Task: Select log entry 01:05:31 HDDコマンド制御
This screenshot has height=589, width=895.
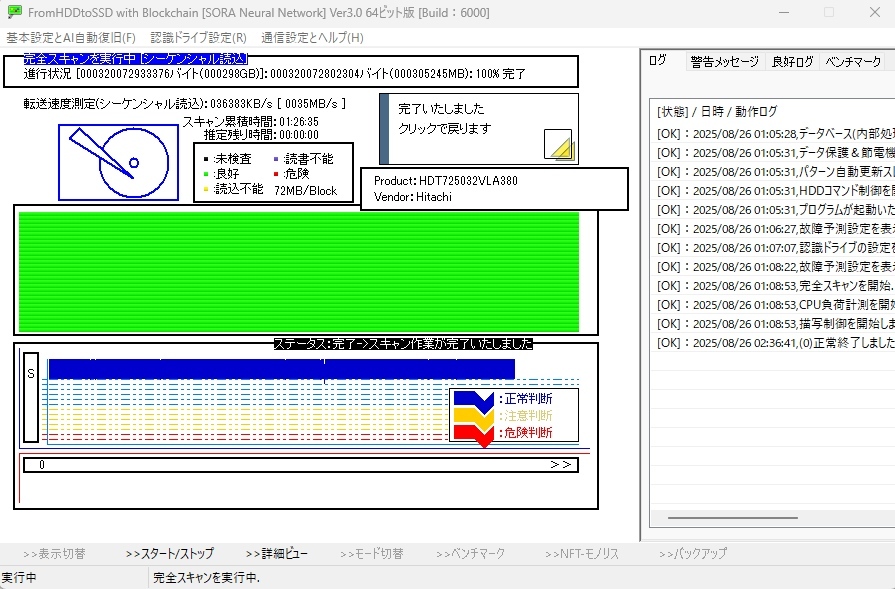Action: click(x=775, y=191)
